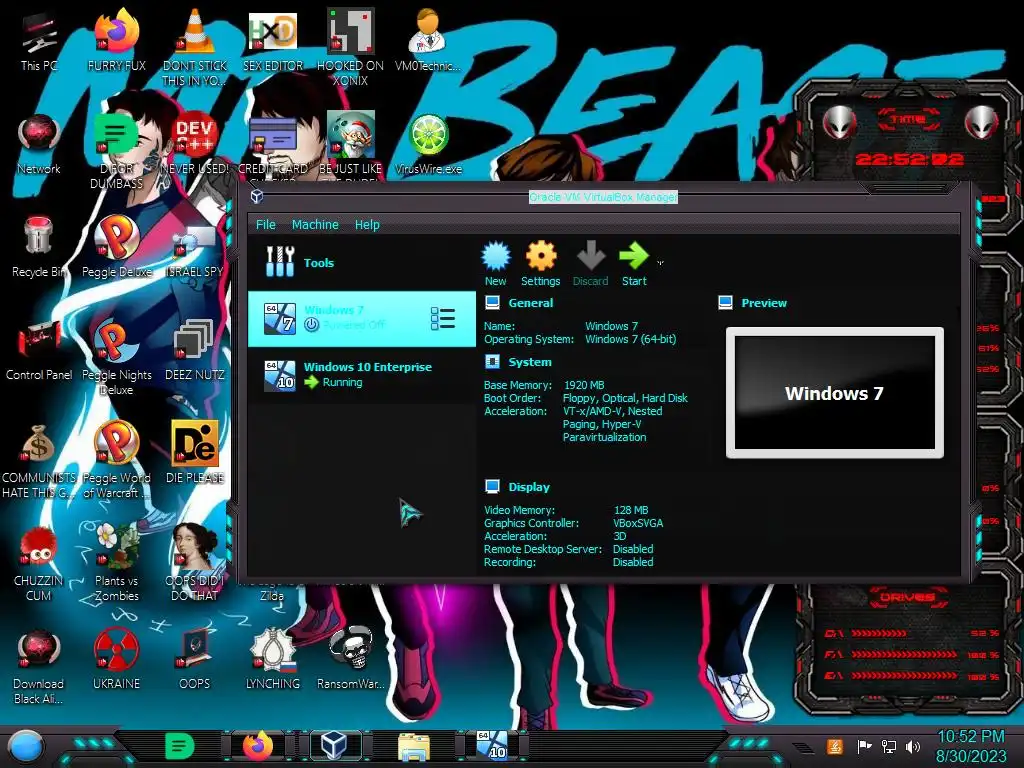Open the HOOKED ON XONIX shortcut
Screen dimensions: 1024x768
pos(350,47)
